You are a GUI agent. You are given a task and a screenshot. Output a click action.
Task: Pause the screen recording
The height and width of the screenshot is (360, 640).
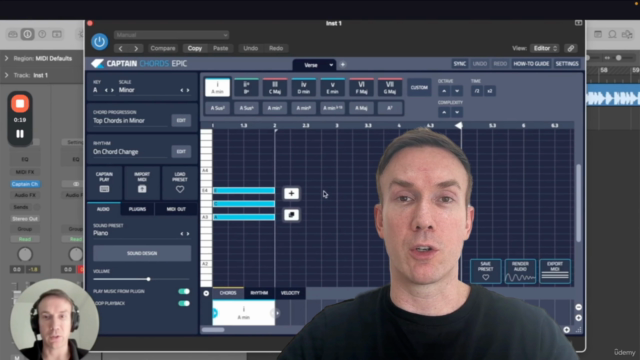point(20,134)
